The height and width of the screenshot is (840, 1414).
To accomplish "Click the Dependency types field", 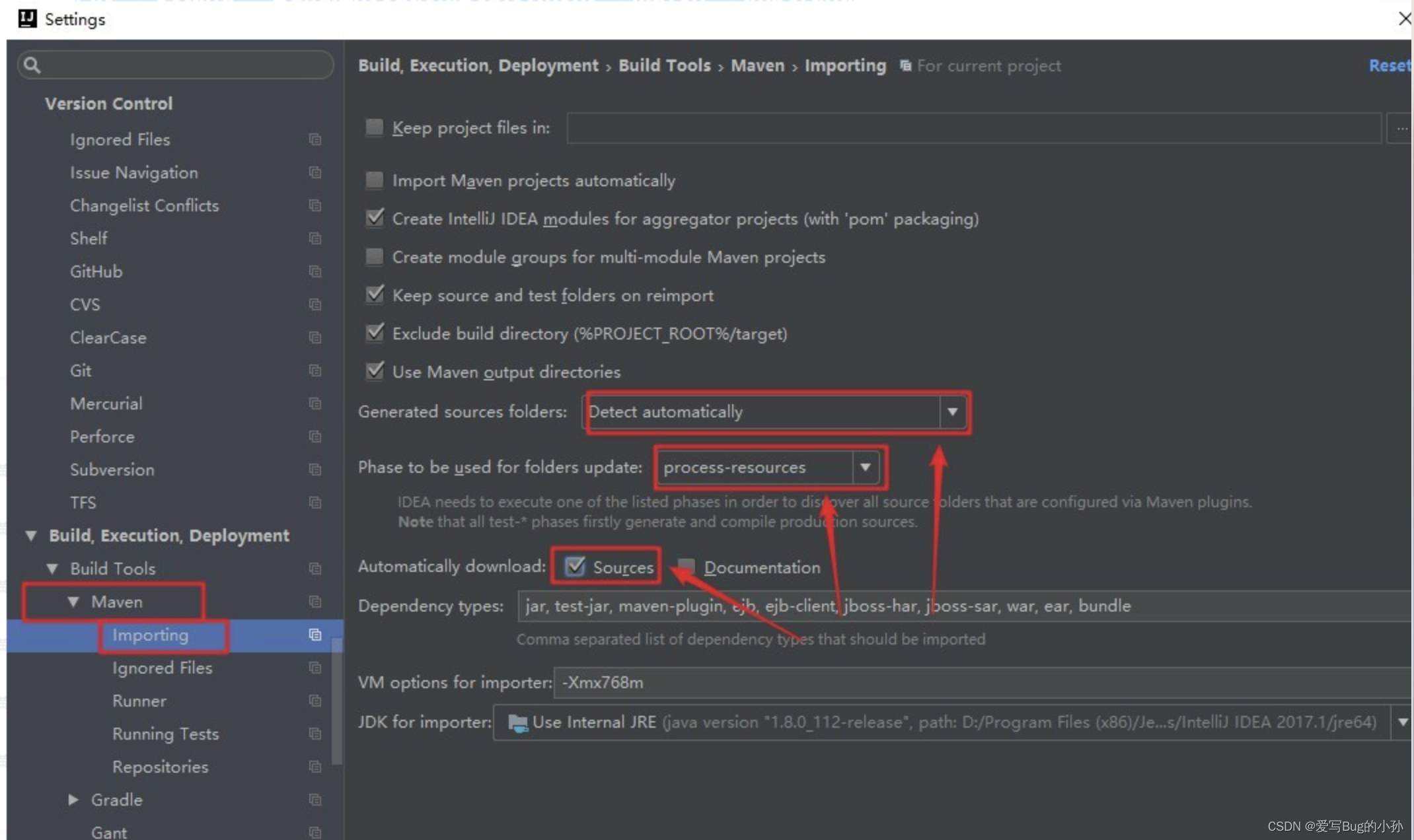I will tap(965, 606).
